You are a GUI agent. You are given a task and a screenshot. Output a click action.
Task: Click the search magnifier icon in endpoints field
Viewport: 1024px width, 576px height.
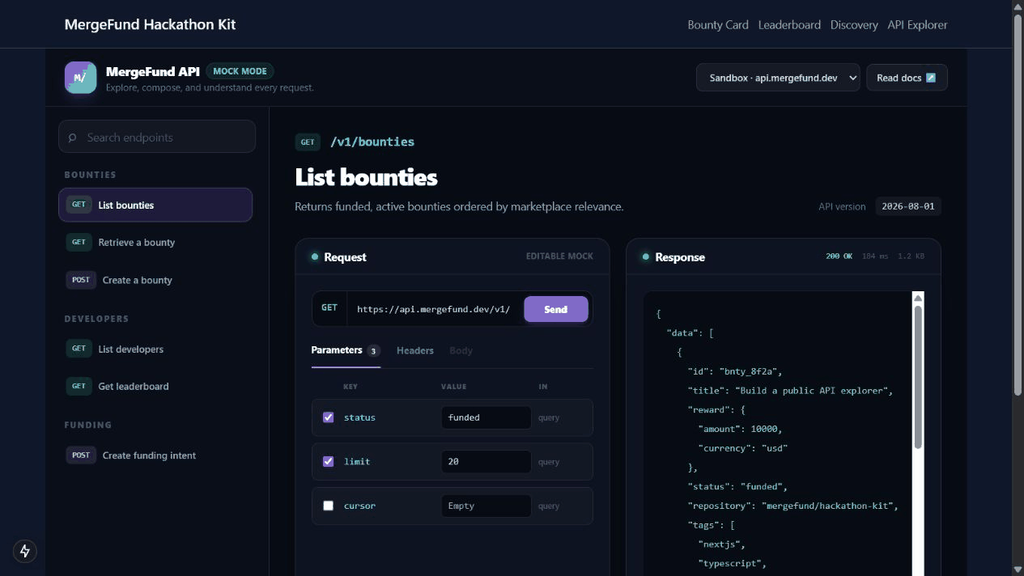[x=72, y=138]
